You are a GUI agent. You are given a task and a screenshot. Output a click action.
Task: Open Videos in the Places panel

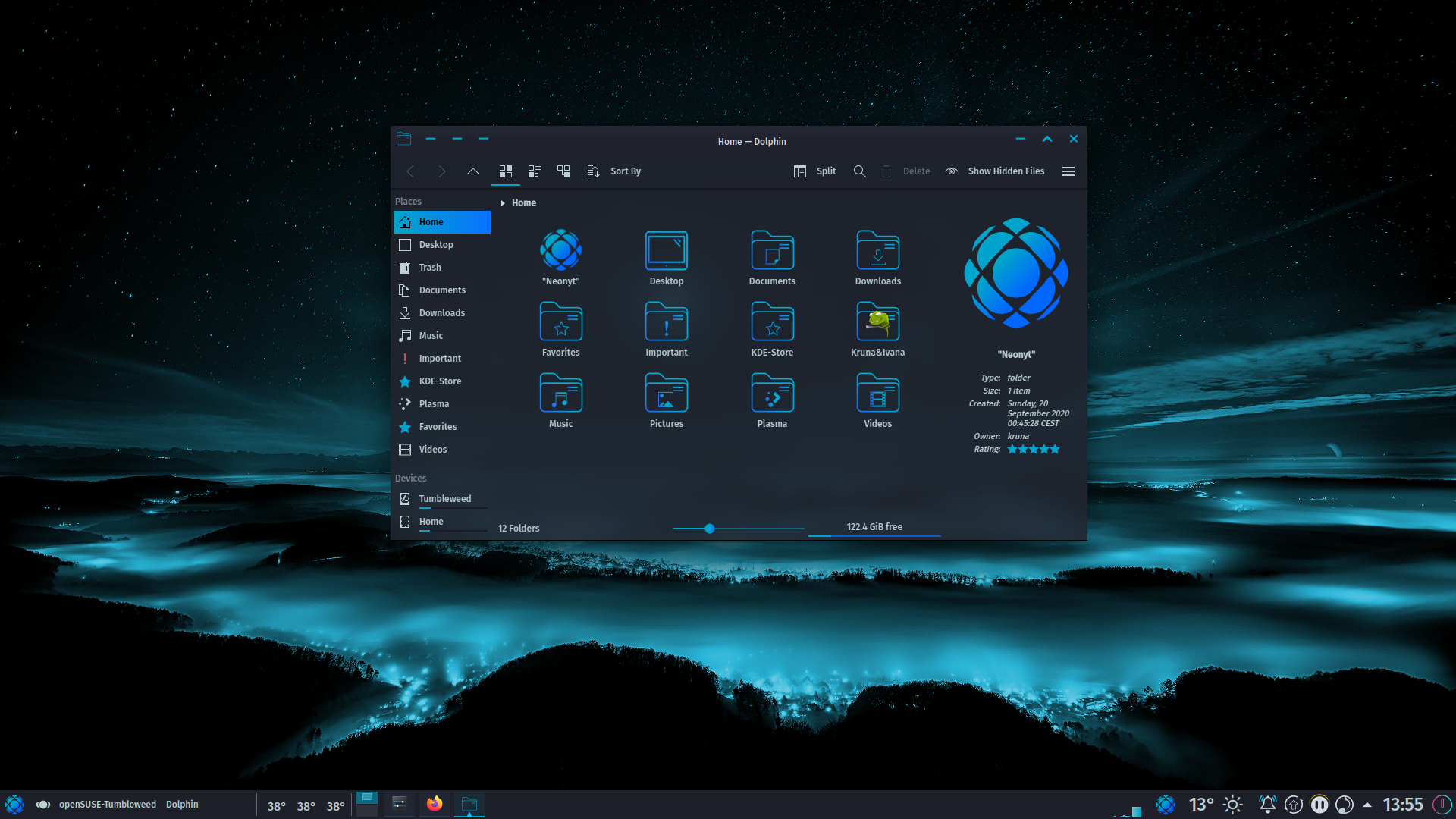pyautogui.click(x=442, y=450)
